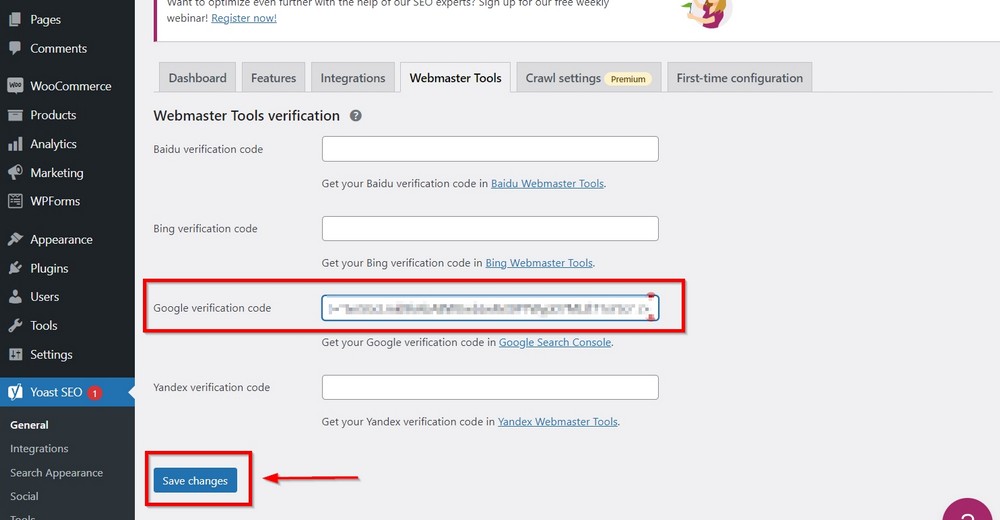This screenshot has height=520, width=1000.
Task: Click the Yandex verification code field
Action: [490, 387]
